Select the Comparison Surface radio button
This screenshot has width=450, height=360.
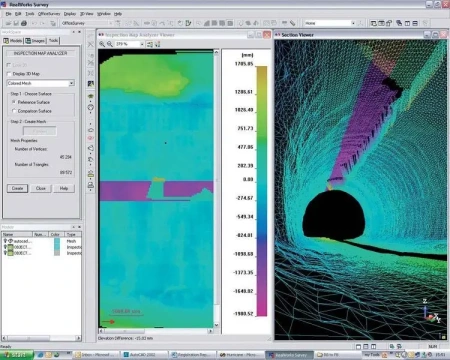[x=14, y=111]
